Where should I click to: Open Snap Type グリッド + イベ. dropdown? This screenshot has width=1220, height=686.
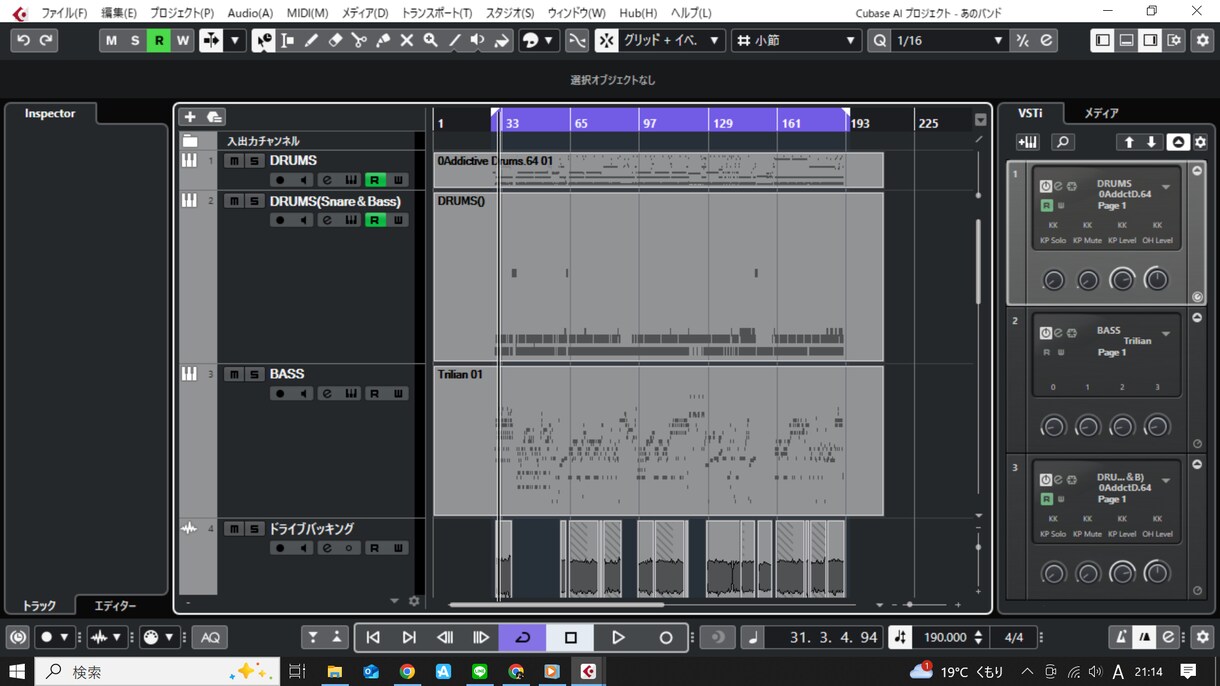672,40
